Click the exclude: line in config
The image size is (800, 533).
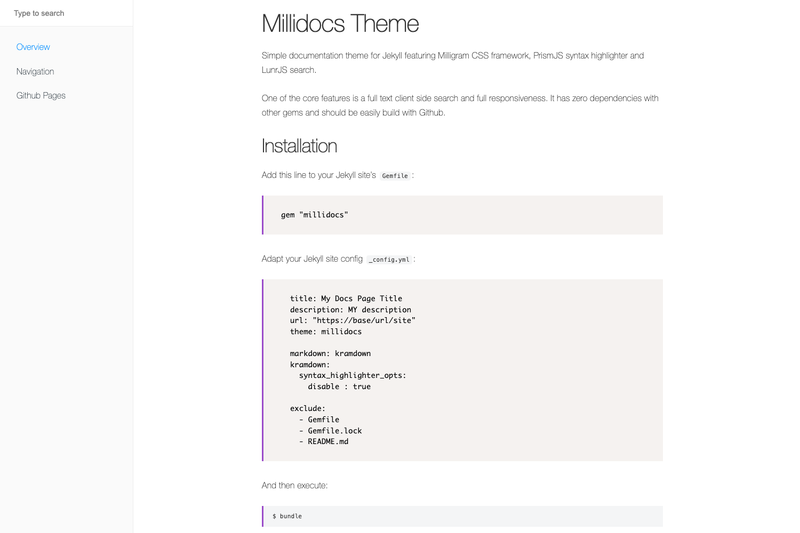[x=308, y=409]
